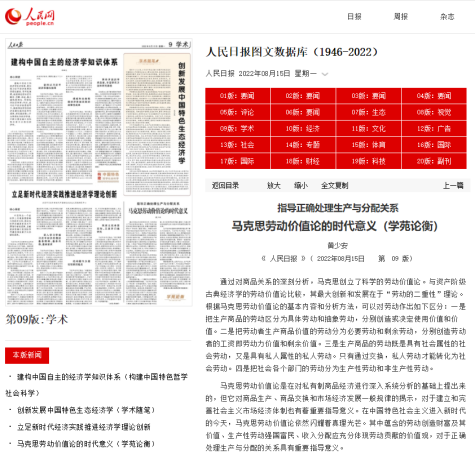Click 缩小 to shrink text
Viewport: 475px width, 460px height.
click(301, 186)
